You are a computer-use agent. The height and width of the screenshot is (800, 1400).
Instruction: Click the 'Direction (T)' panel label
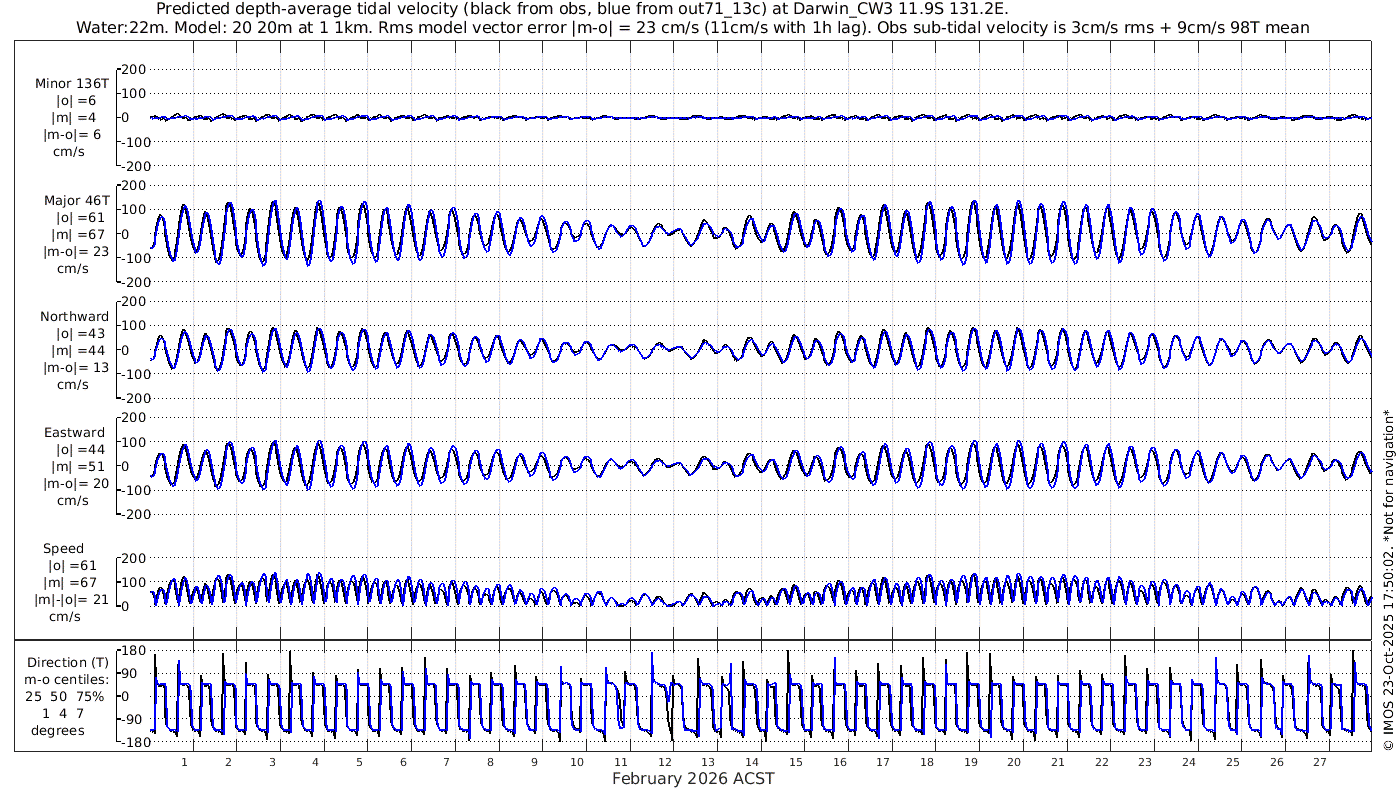pos(69,663)
